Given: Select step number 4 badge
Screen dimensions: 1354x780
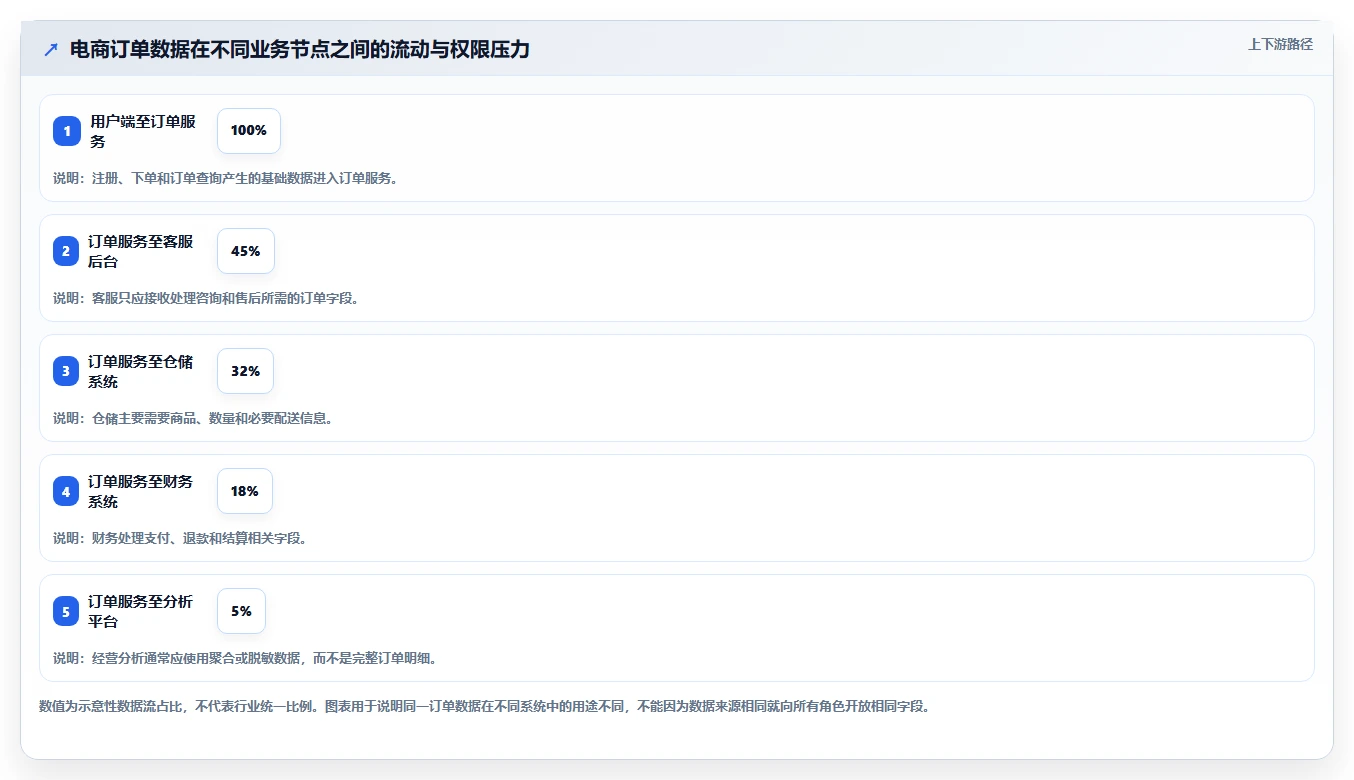Looking at the screenshot, I should (x=67, y=491).
